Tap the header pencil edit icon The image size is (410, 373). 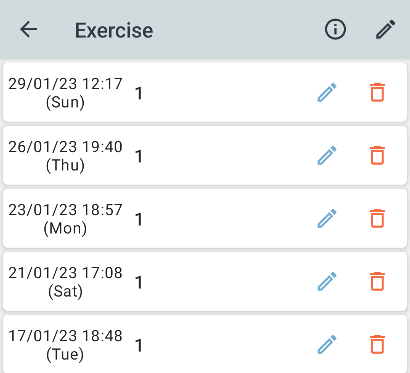tap(386, 30)
